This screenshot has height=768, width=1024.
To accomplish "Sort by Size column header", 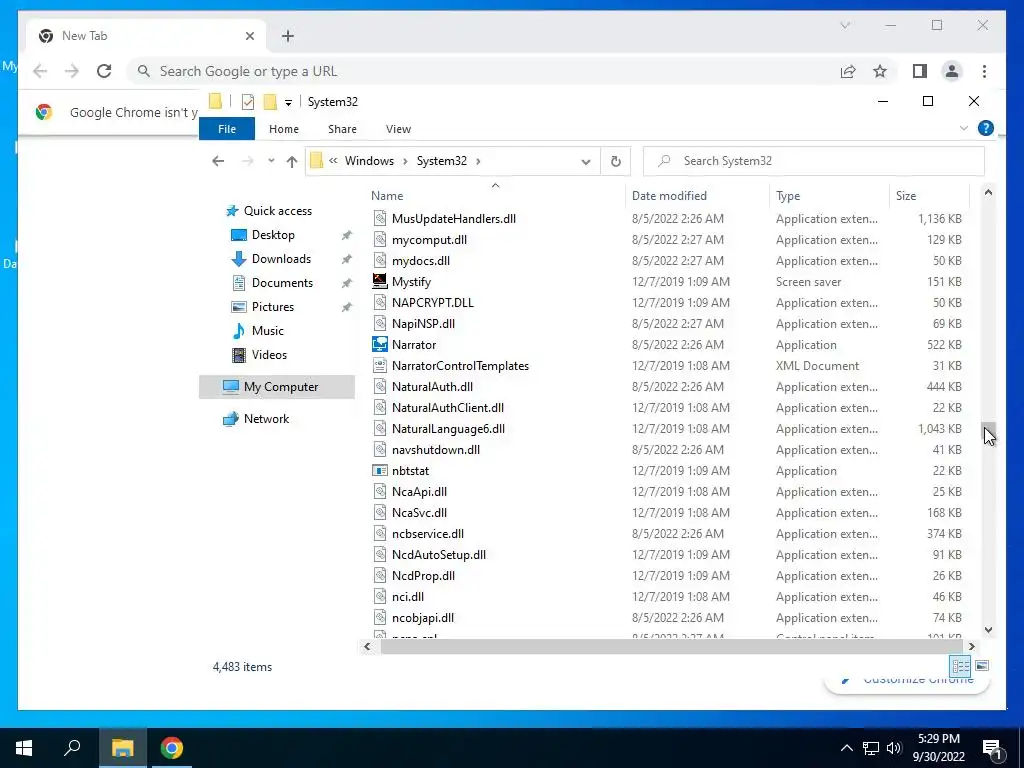I will point(929,195).
